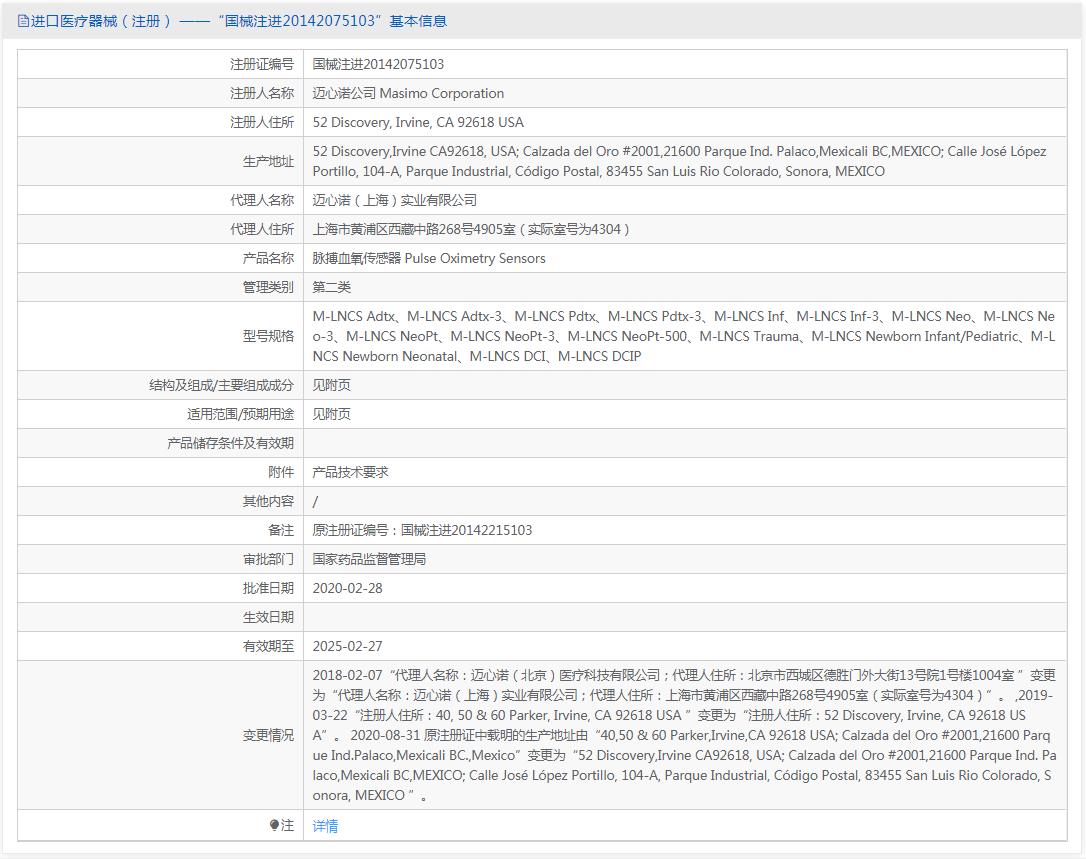The image size is (1086, 859).
Task: Select the change history text starting 2018-02-07
Action: coord(684,736)
